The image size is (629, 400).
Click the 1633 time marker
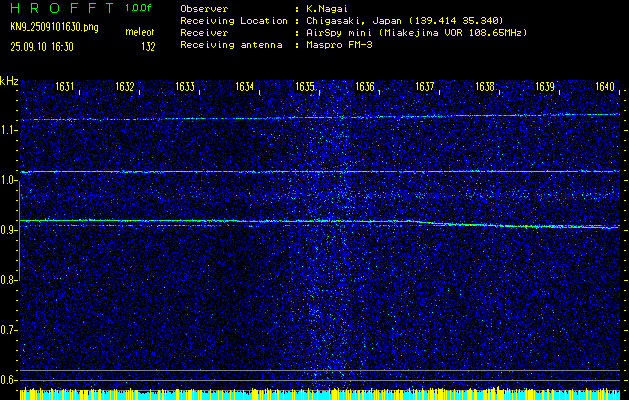tap(185, 86)
